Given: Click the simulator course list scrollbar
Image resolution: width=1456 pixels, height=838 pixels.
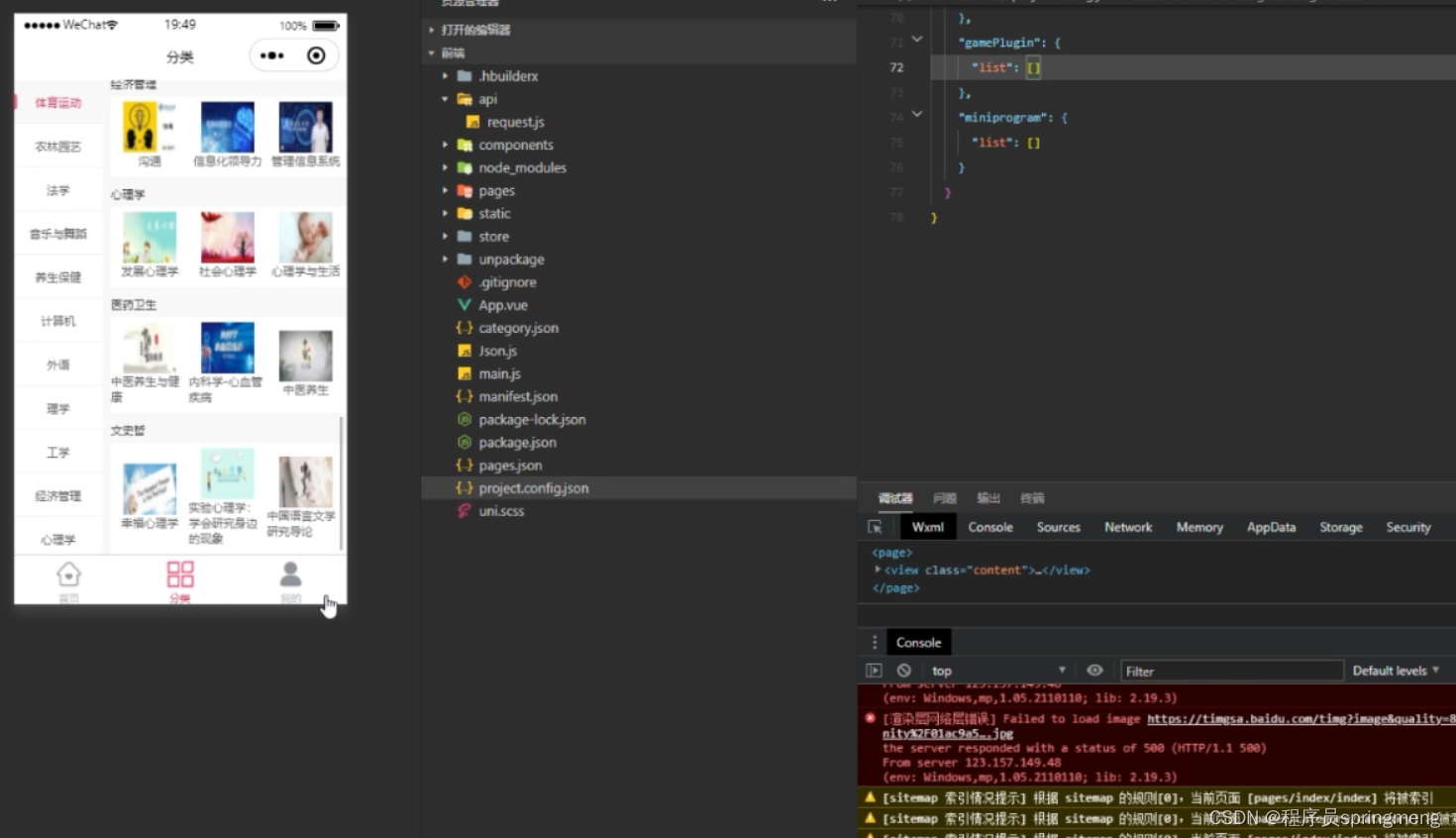Looking at the screenshot, I should coord(342,483).
